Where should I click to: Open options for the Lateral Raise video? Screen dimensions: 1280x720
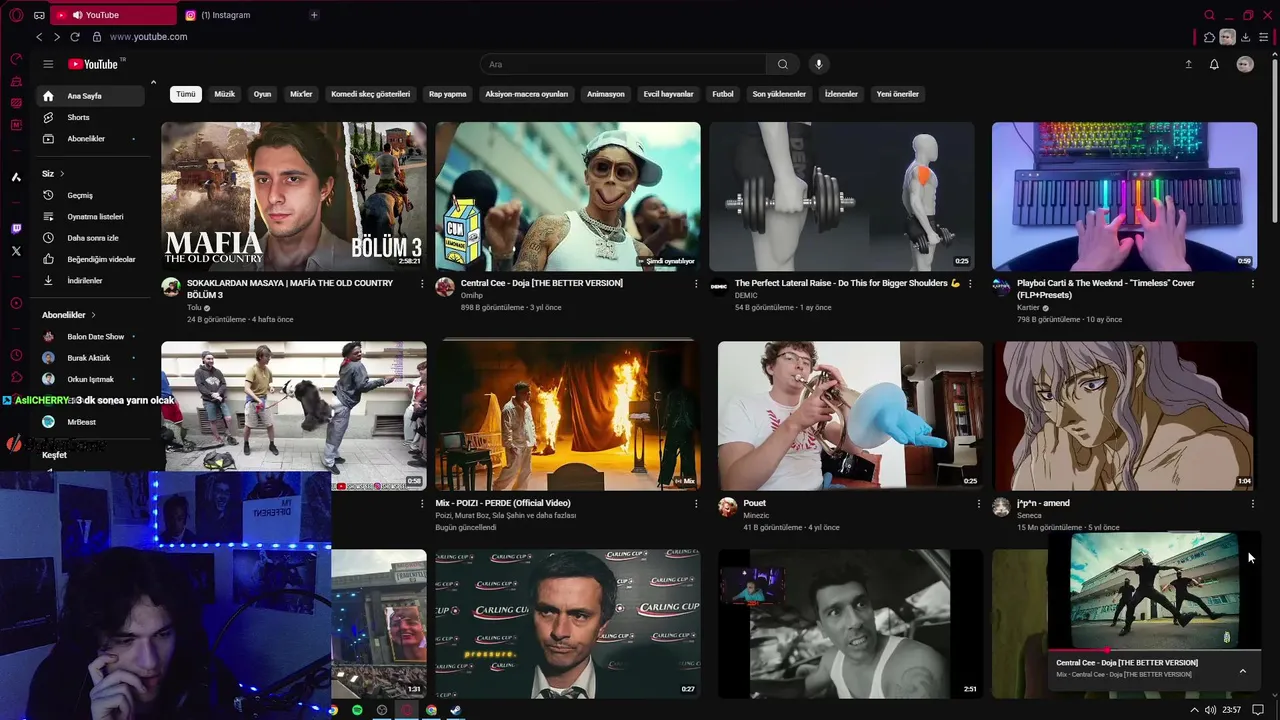click(970, 283)
